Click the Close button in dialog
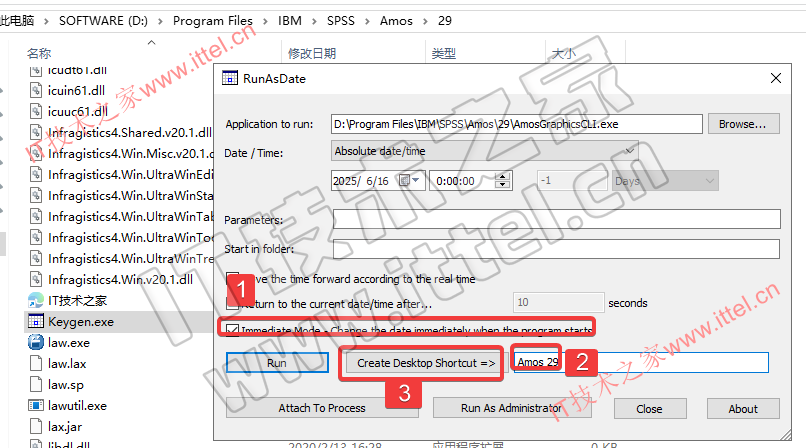 (650, 408)
